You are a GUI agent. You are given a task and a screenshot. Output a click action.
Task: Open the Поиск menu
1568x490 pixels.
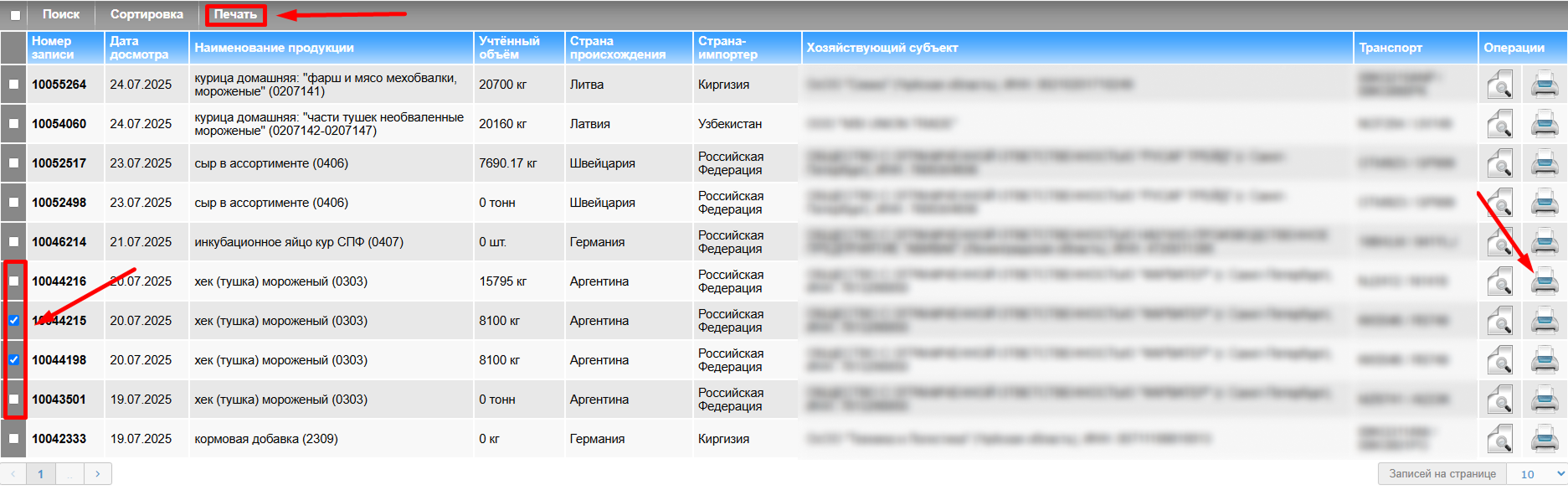point(61,14)
